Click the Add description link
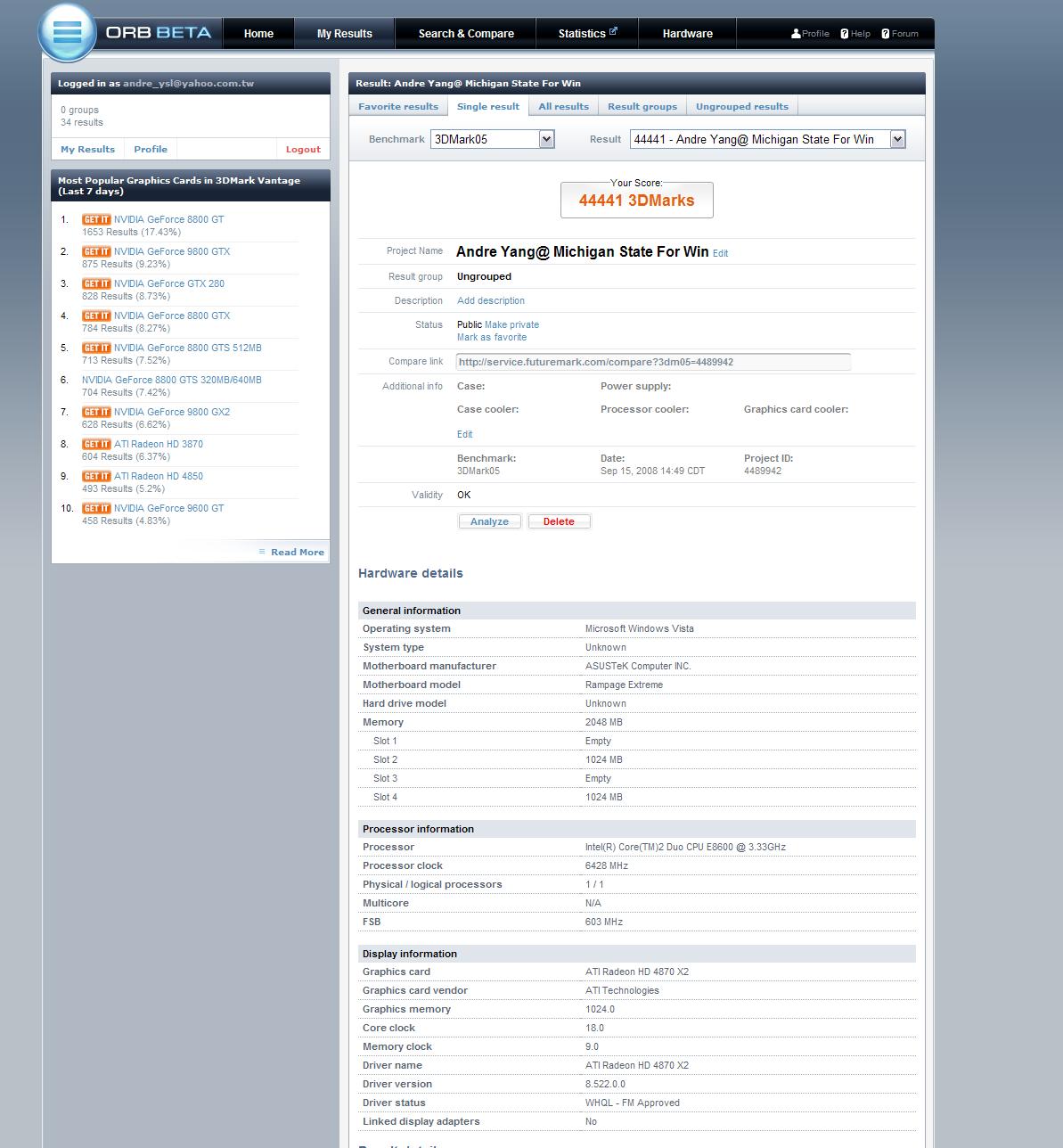This screenshot has height=1148, width=1063. [x=491, y=300]
